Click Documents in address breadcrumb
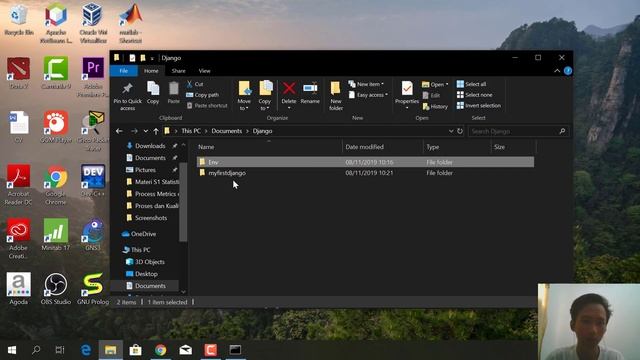640x360 pixels. point(227,131)
